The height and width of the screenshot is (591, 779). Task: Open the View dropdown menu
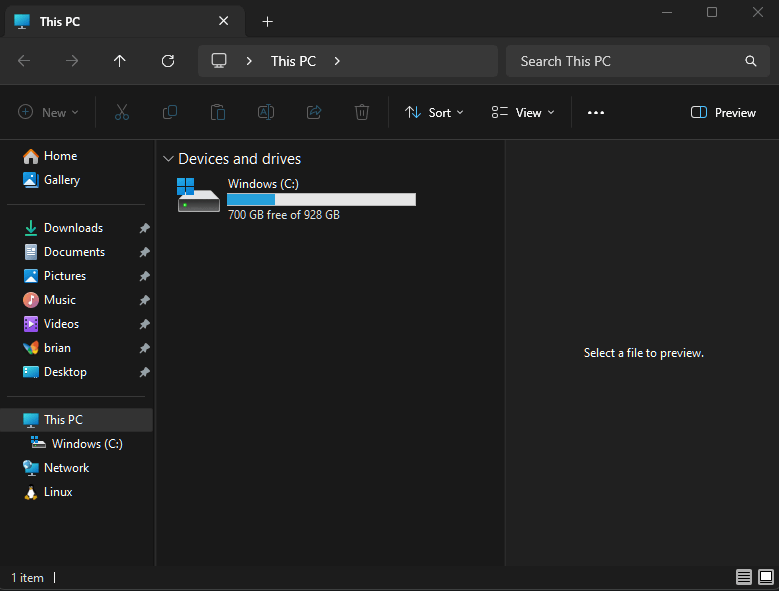523,113
